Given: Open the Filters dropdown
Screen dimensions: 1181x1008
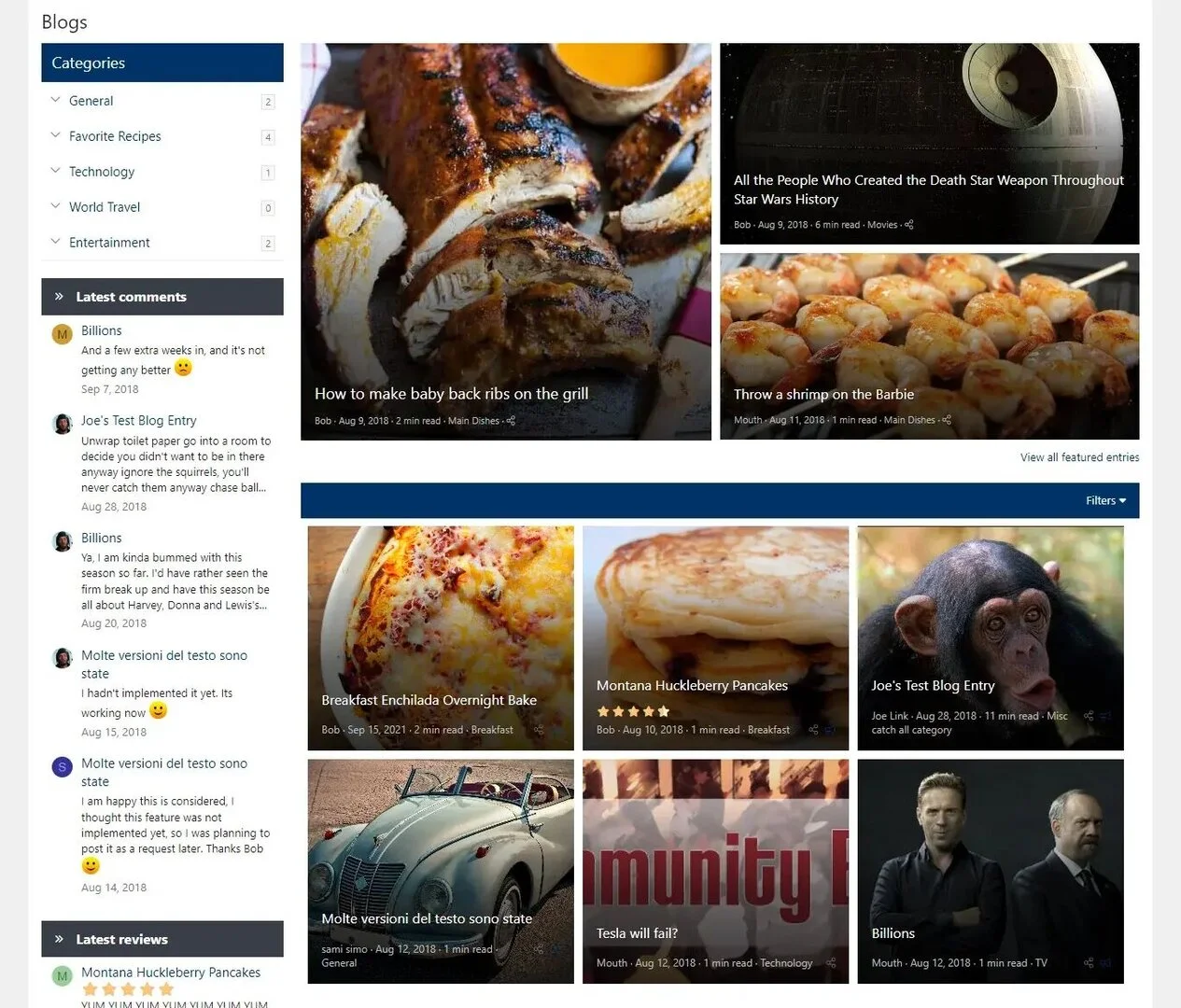Looking at the screenshot, I should [1105, 501].
